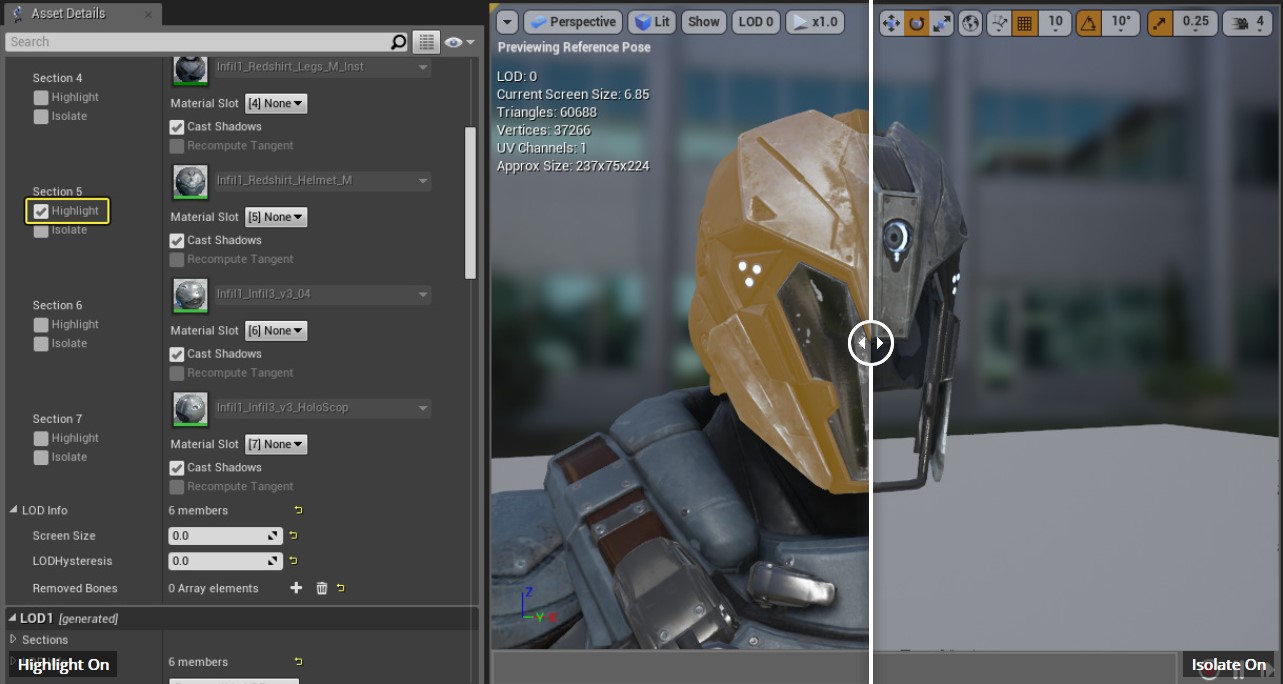1283x684 pixels.
Task: Toggle rotation snap angle icon
Action: pyautogui.click(x=1090, y=23)
